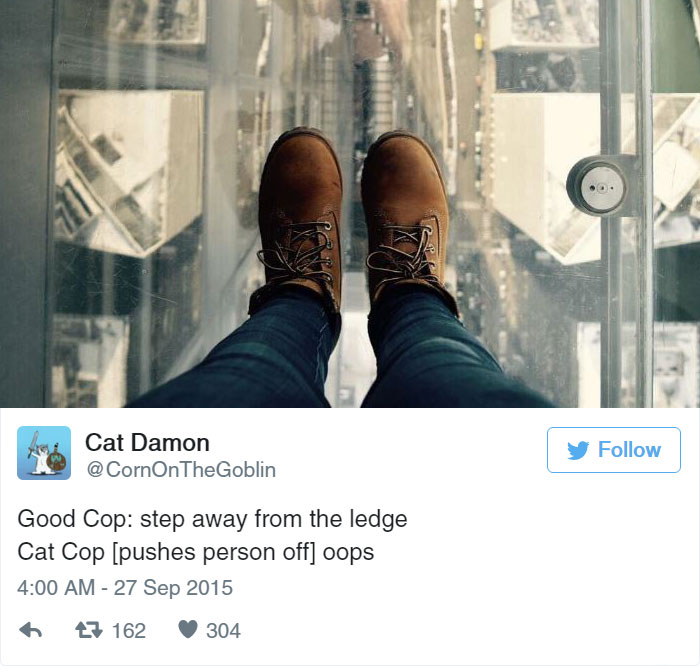
Task: Click the 27 Sep 2015 date
Action: (173, 588)
